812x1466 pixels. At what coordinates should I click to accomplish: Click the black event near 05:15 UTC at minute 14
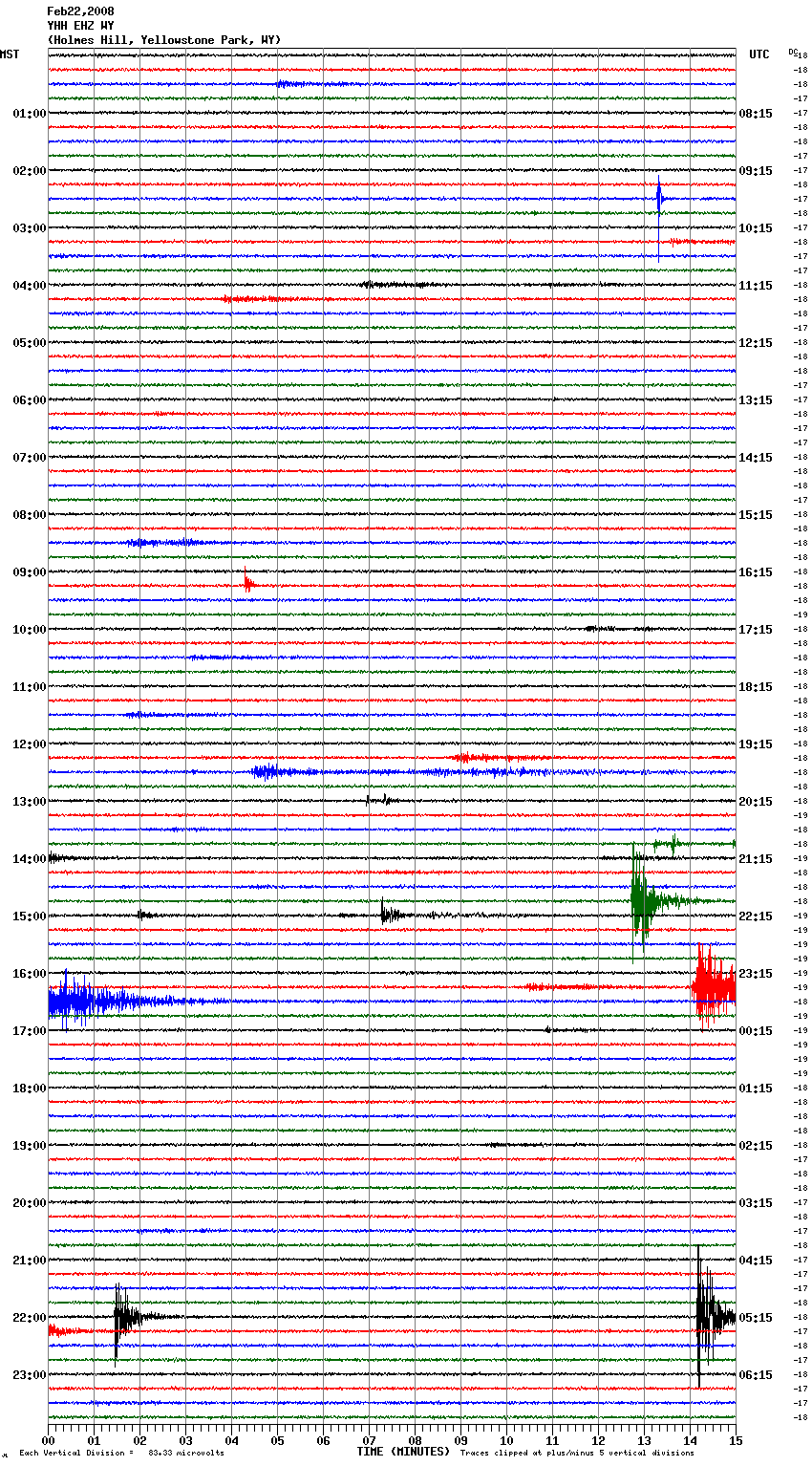[714, 1318]
